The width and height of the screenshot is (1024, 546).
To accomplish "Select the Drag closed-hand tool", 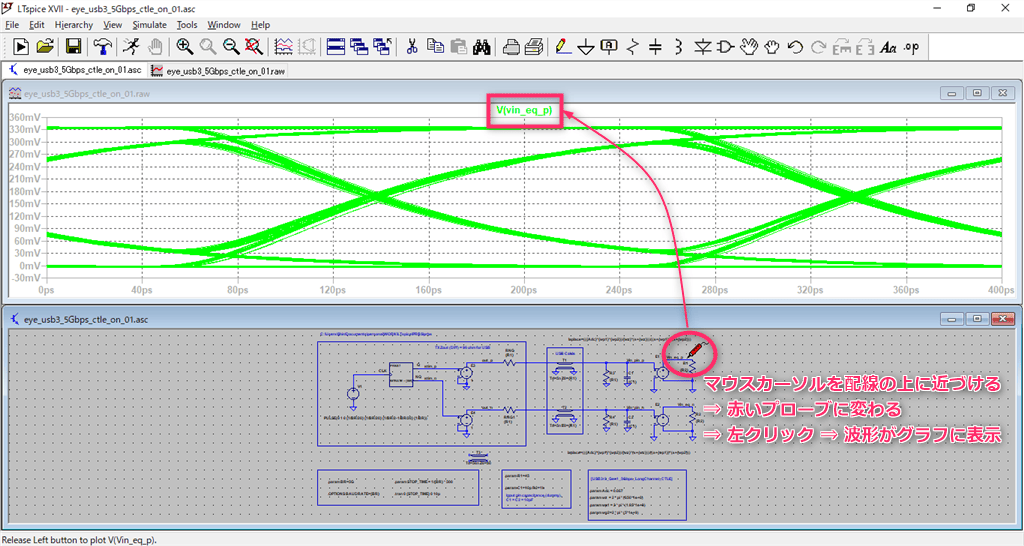I will [x=772, y=47].
